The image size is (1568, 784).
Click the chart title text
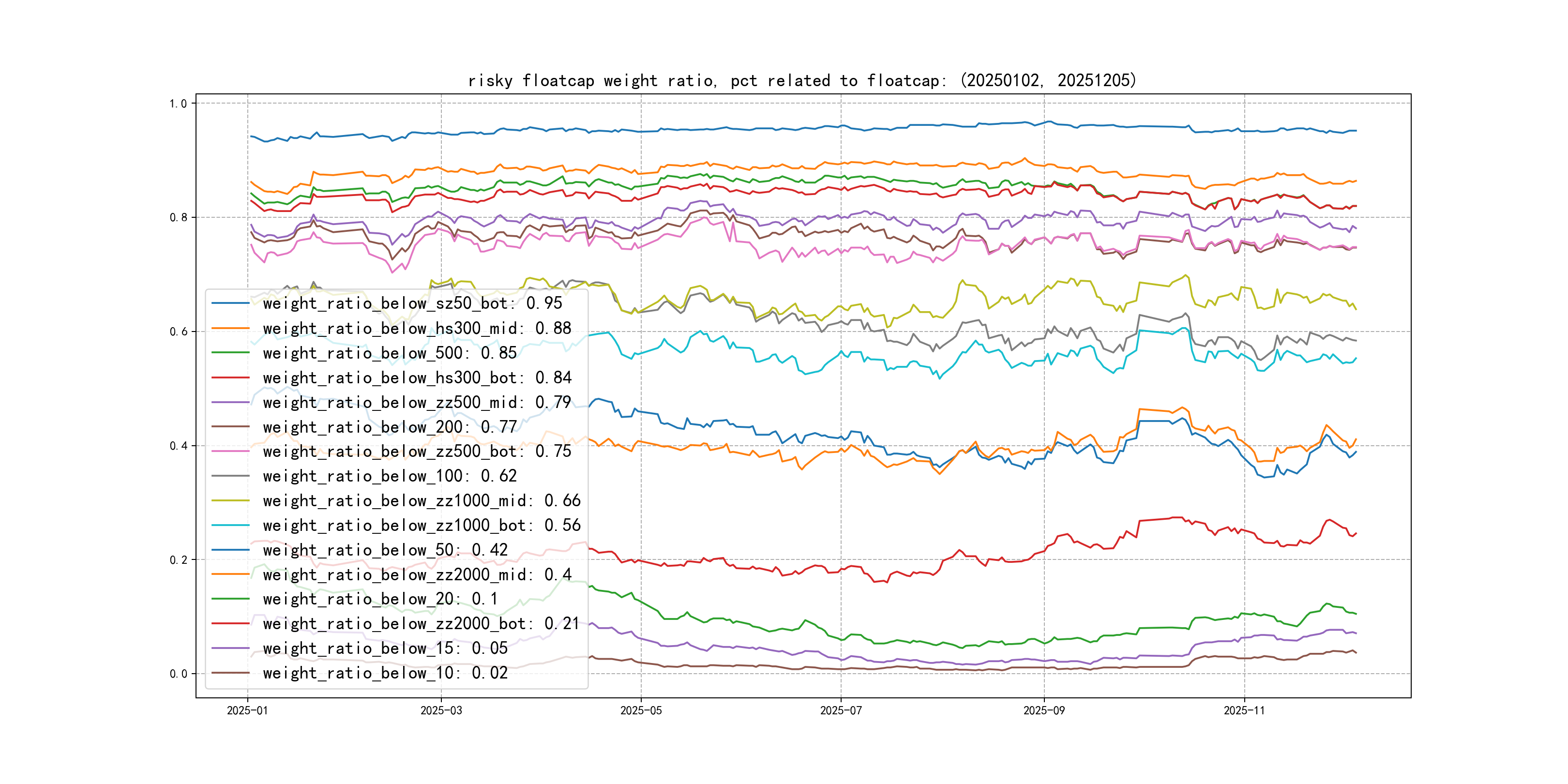point(801,80)
